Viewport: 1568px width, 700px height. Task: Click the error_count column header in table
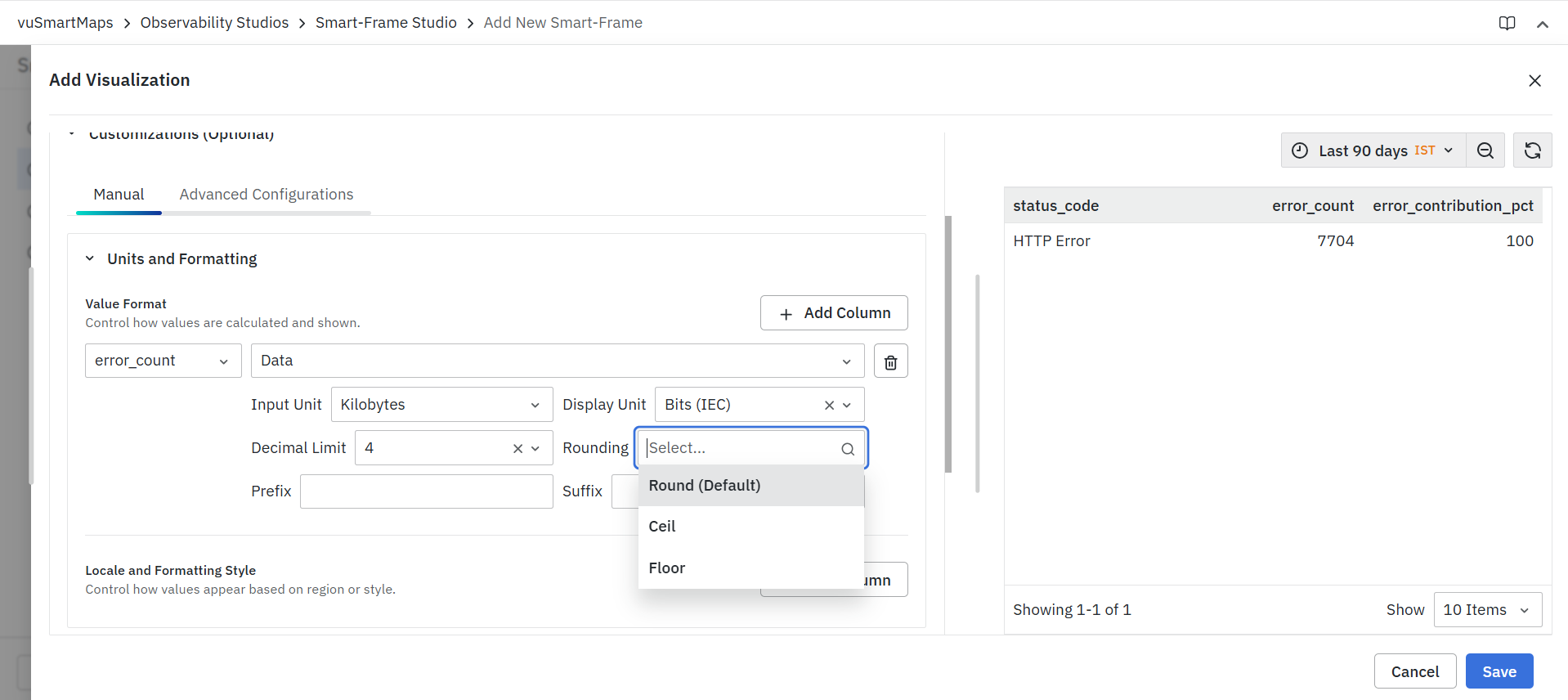1313,206
